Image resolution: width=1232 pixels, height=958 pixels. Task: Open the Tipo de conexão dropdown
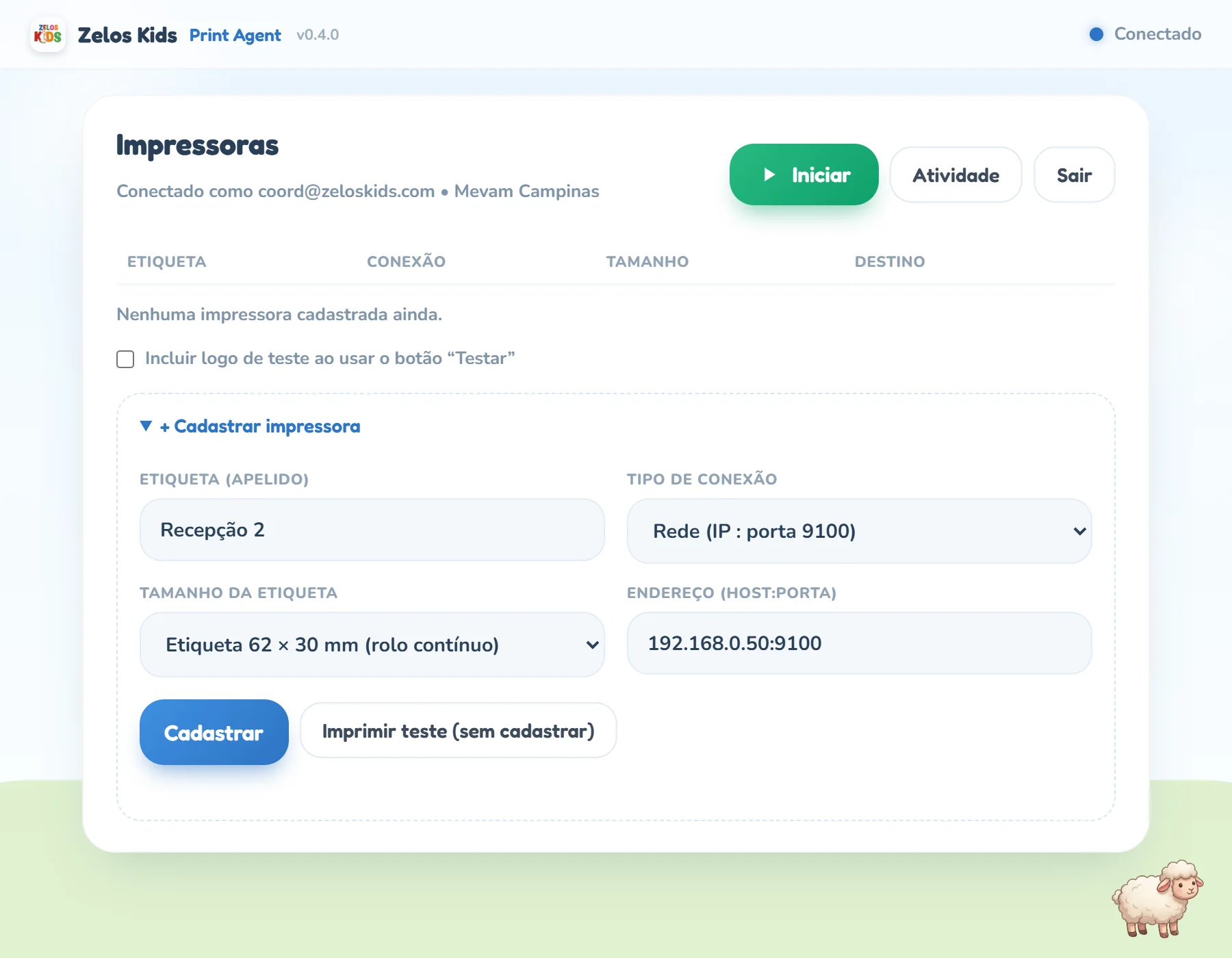pyautogui.click(x=859, y=531)
